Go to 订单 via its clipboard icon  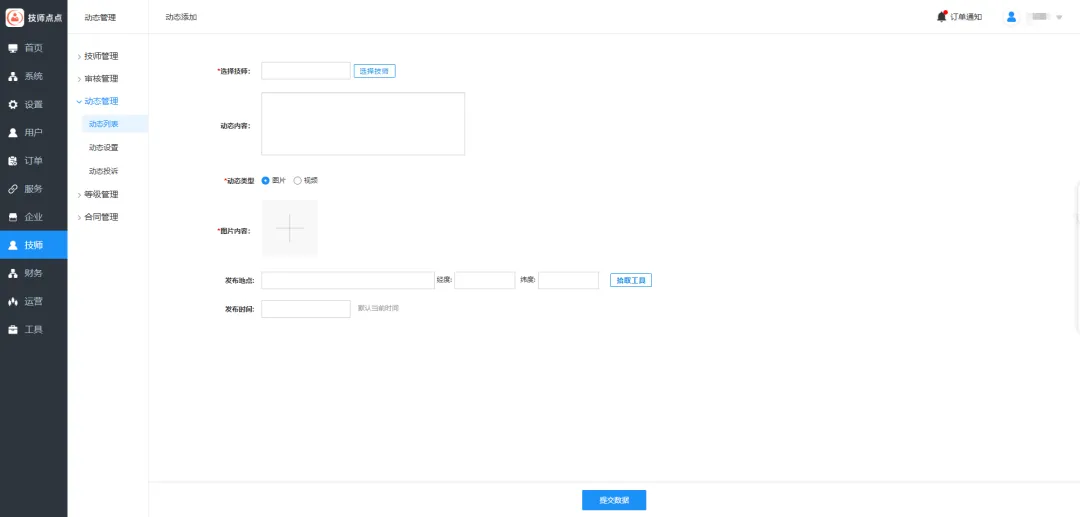13,160
